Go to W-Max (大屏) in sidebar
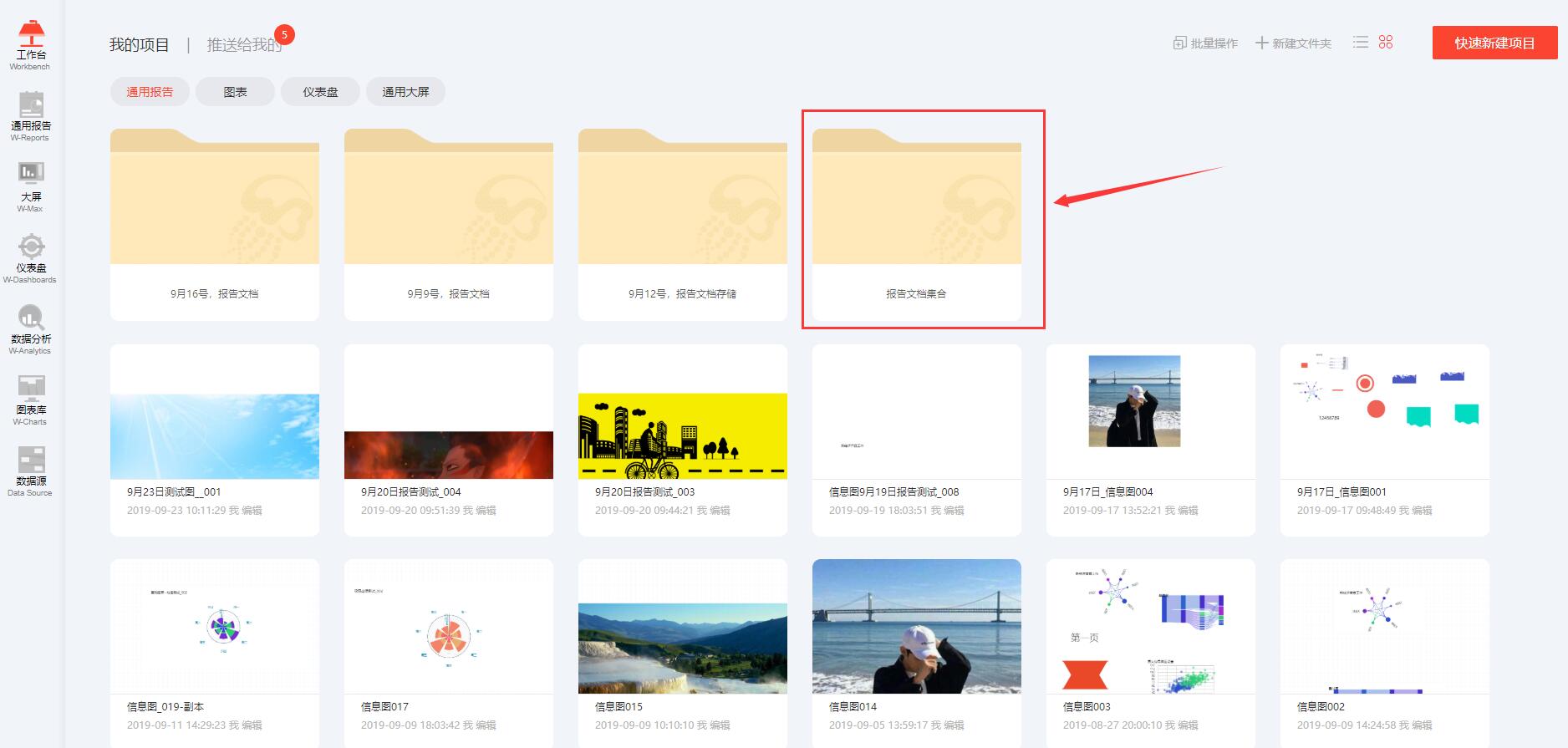1568x748 pixels. [x=31, y=186]
